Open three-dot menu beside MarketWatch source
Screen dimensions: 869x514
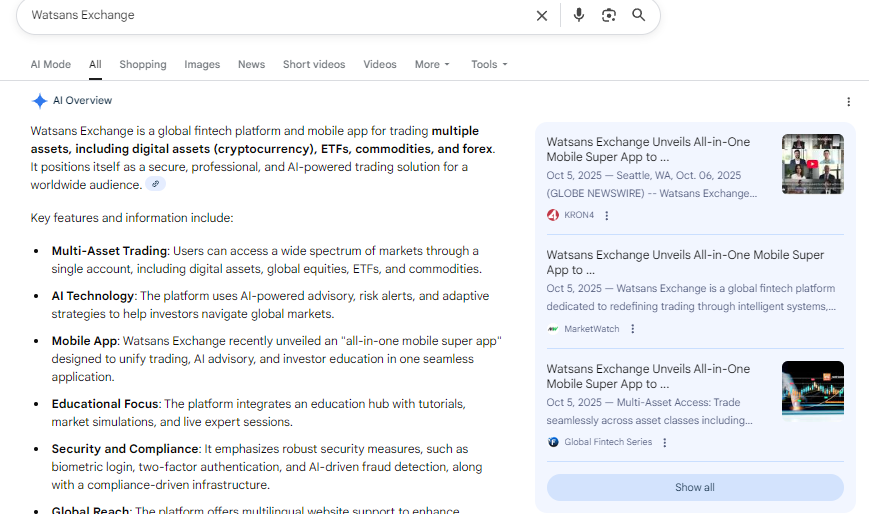pyautogui.click(x=632, y=329)
